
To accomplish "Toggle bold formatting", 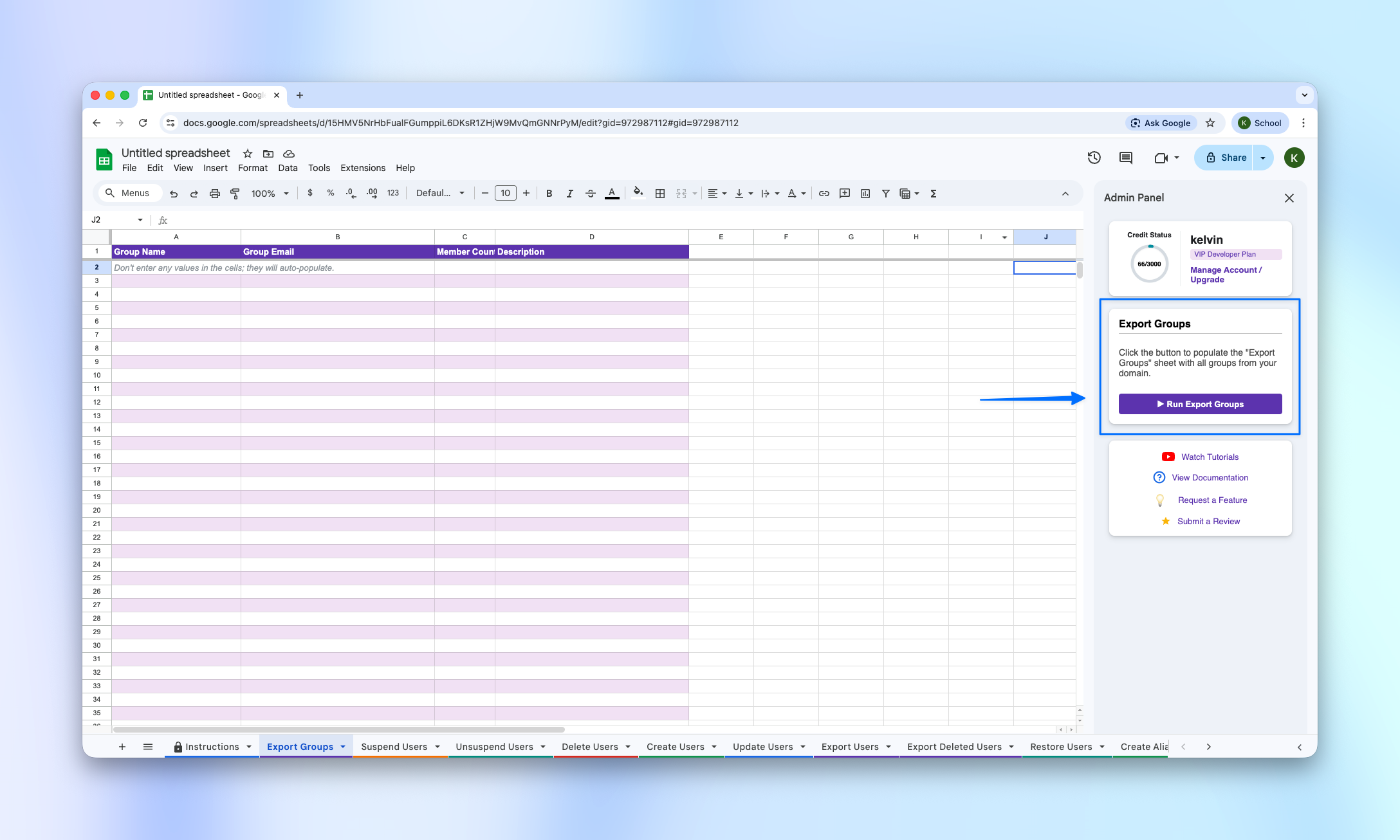I will (549, 193).
